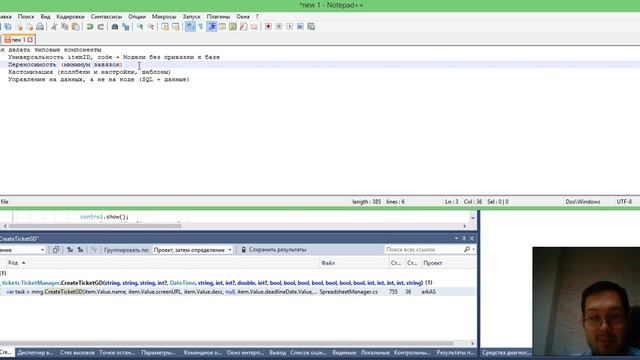Open the Плагины menu
The width and height of the screenshot is (640, 360).
pyautogui.click(x=218, y=17)
